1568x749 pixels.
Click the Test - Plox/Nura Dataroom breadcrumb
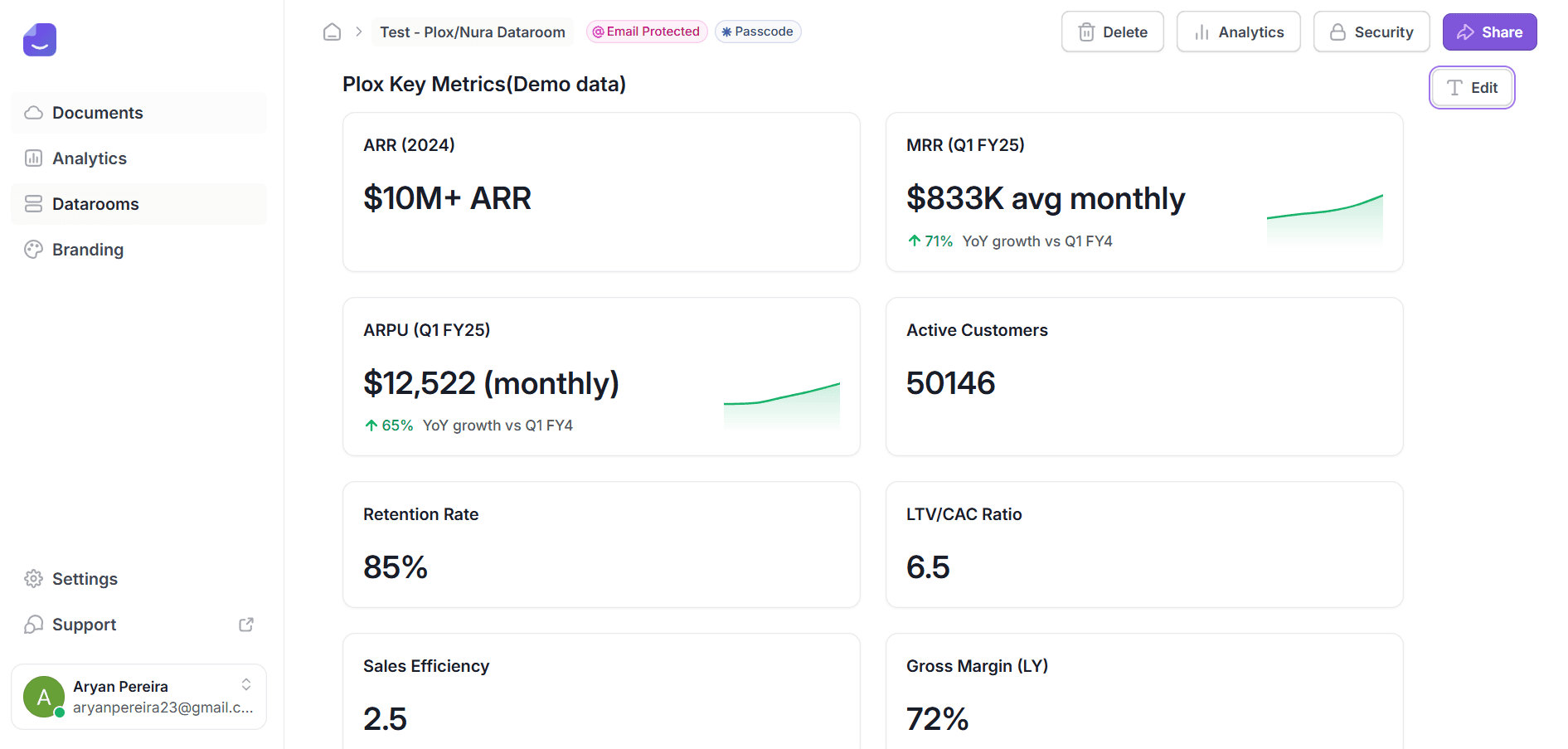[x=473, y=32]
